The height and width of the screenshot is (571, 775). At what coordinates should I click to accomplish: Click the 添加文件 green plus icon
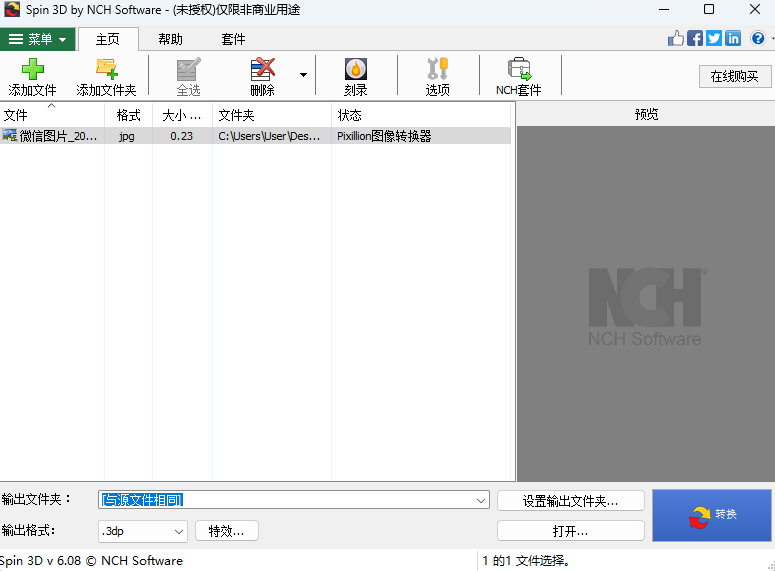click(33, 69)
